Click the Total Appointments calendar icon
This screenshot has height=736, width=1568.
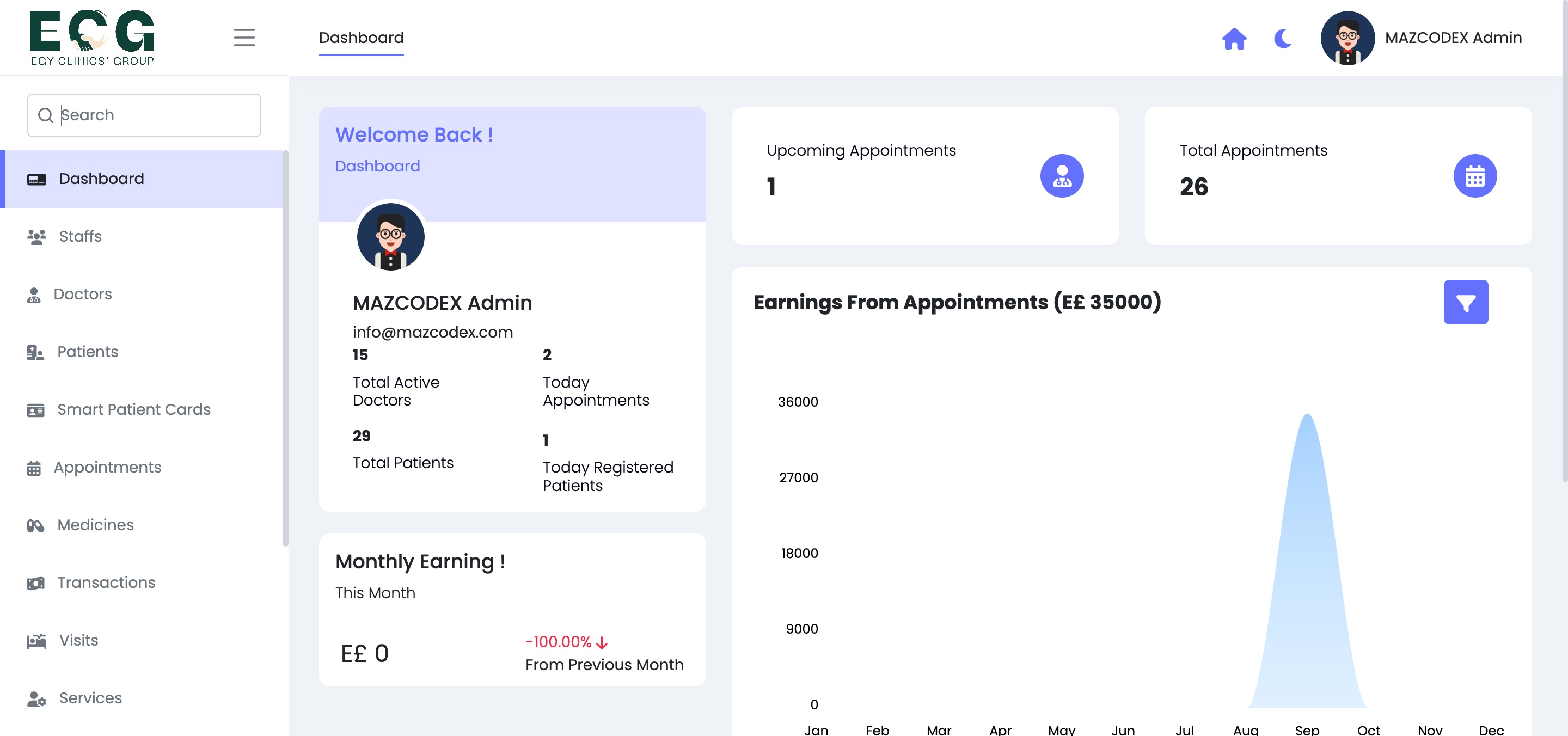1474,176
